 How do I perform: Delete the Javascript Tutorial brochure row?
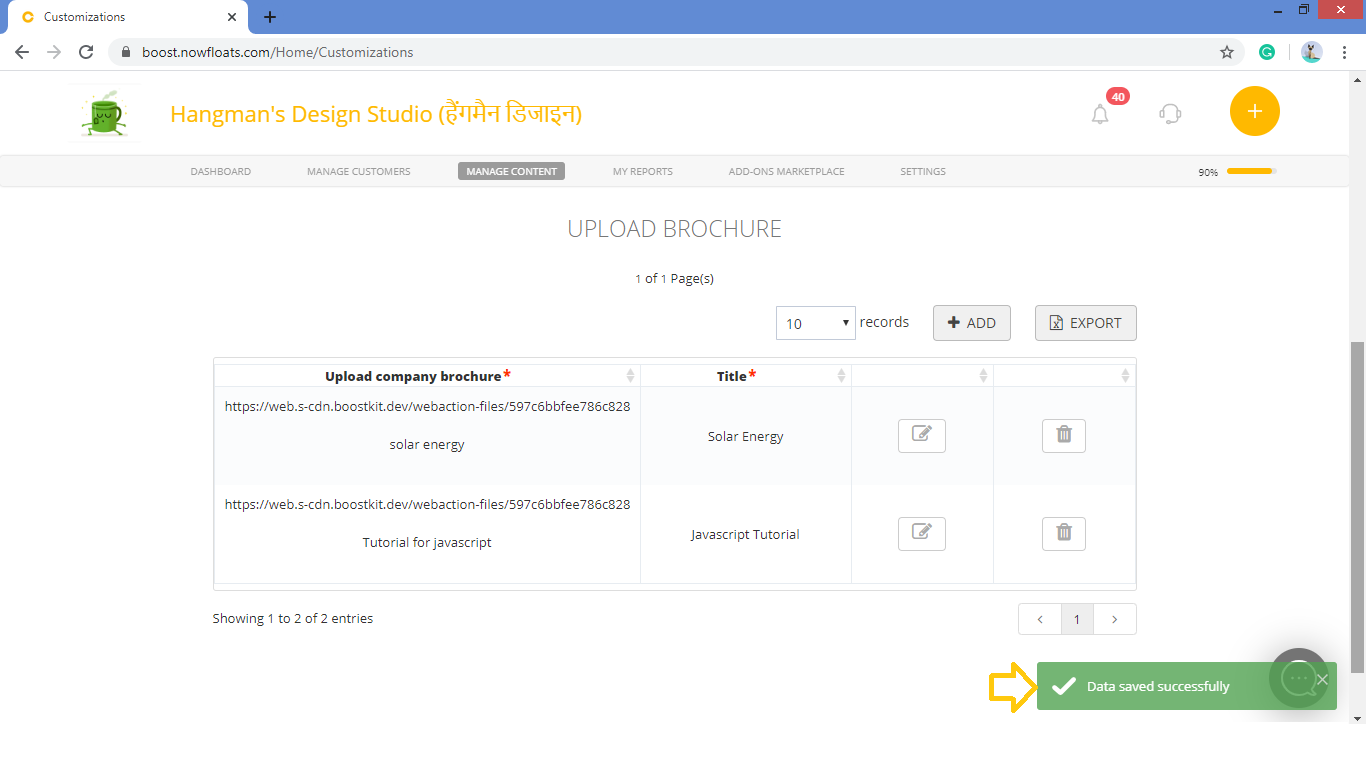coord(1064,534)
